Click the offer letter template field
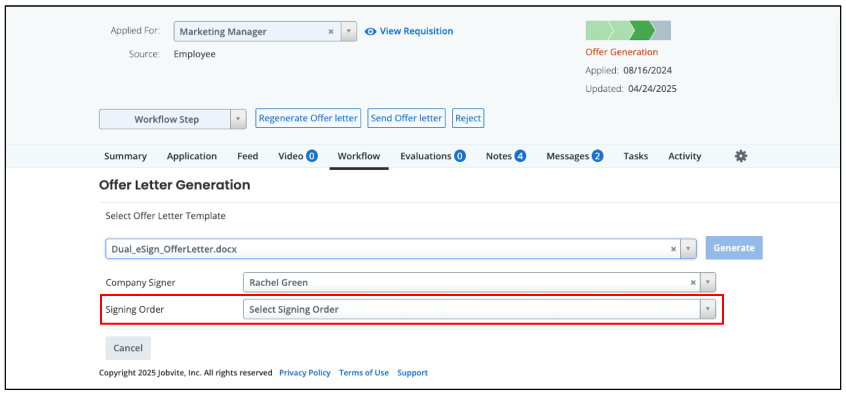The height and width of the screenshot is (395, 846). (401, 249)
